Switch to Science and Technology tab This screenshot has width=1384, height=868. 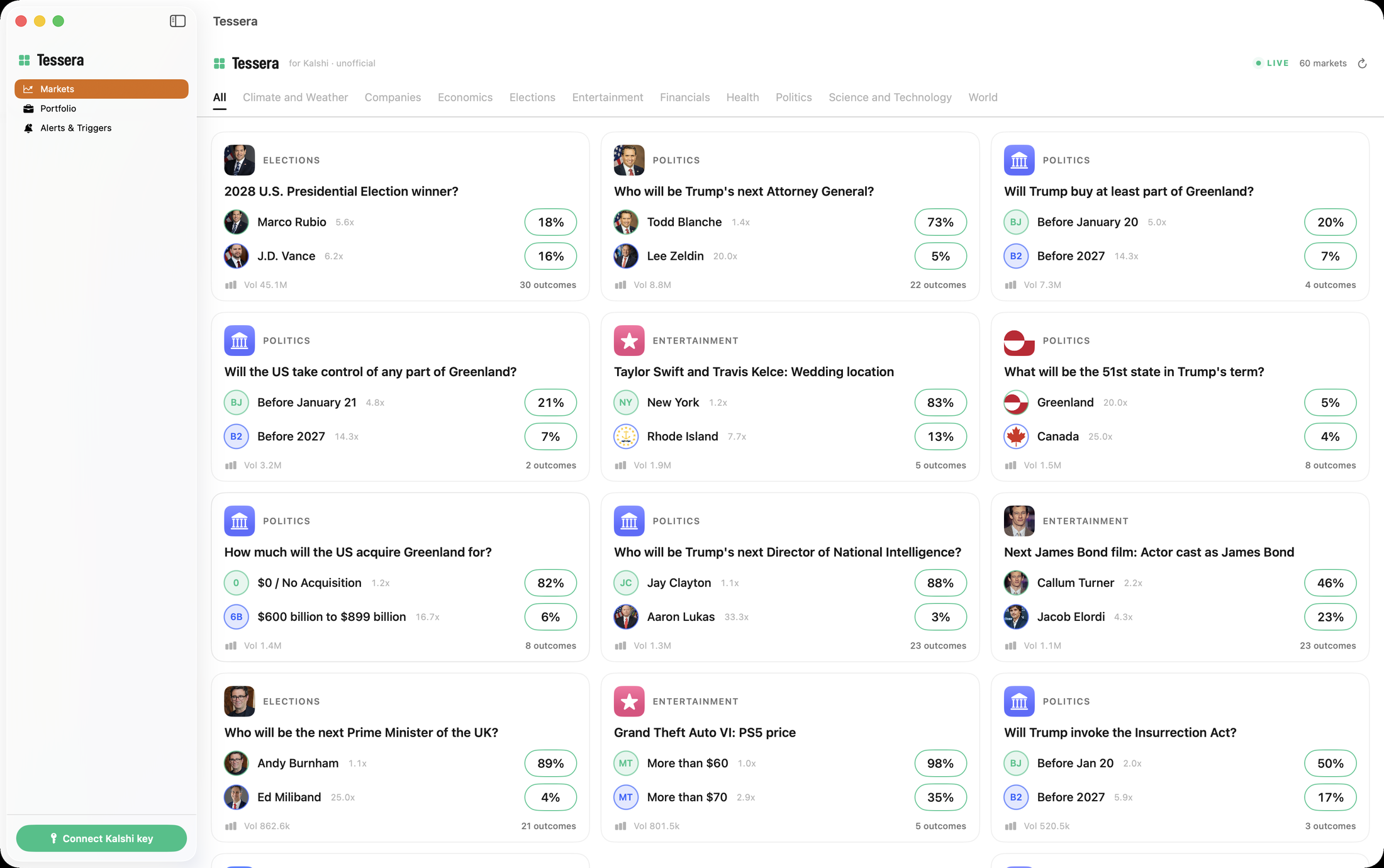(890, 97)
